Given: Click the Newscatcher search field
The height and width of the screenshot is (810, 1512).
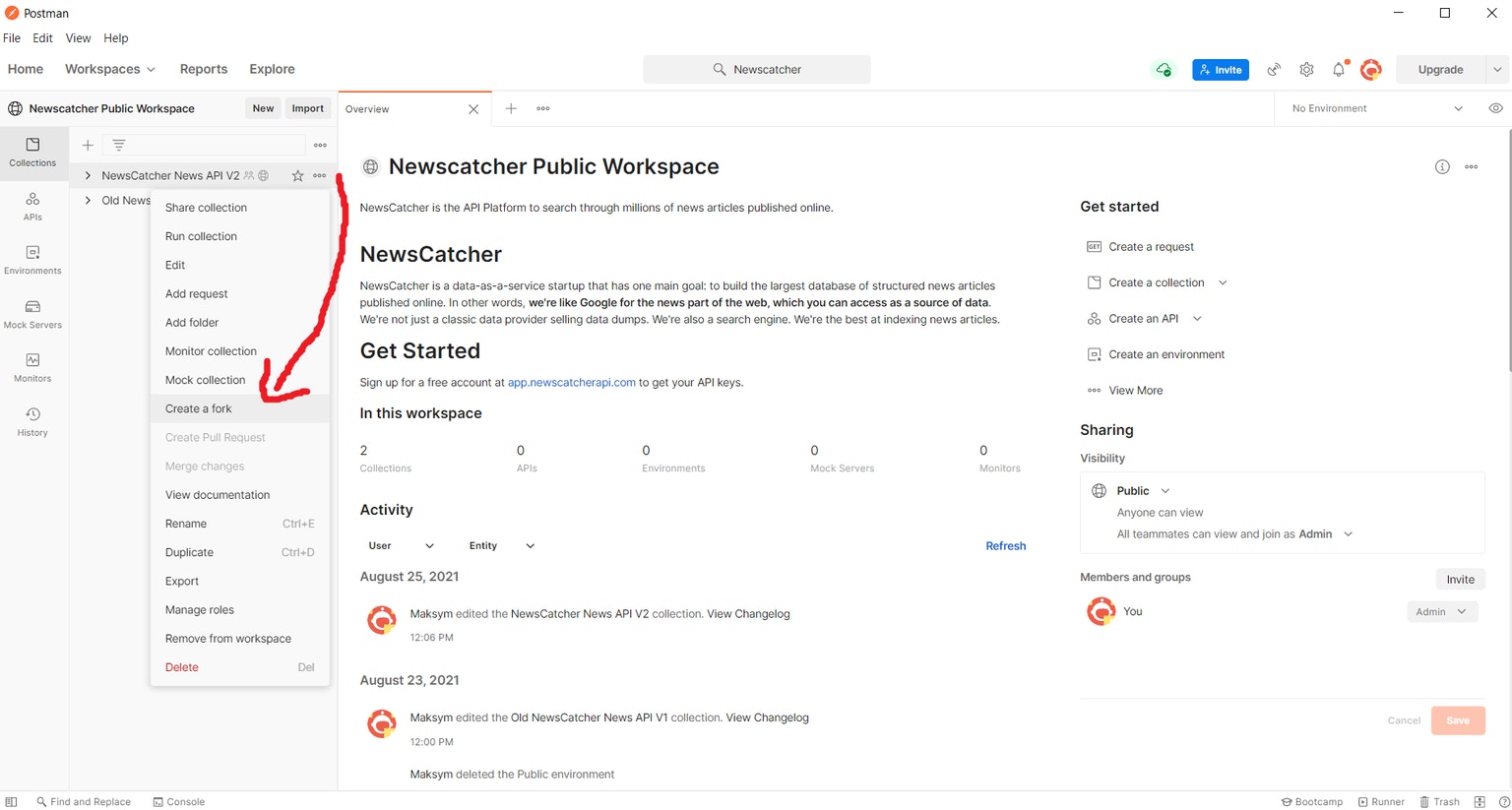Looking at the screenshot, I should click(757, 69).
